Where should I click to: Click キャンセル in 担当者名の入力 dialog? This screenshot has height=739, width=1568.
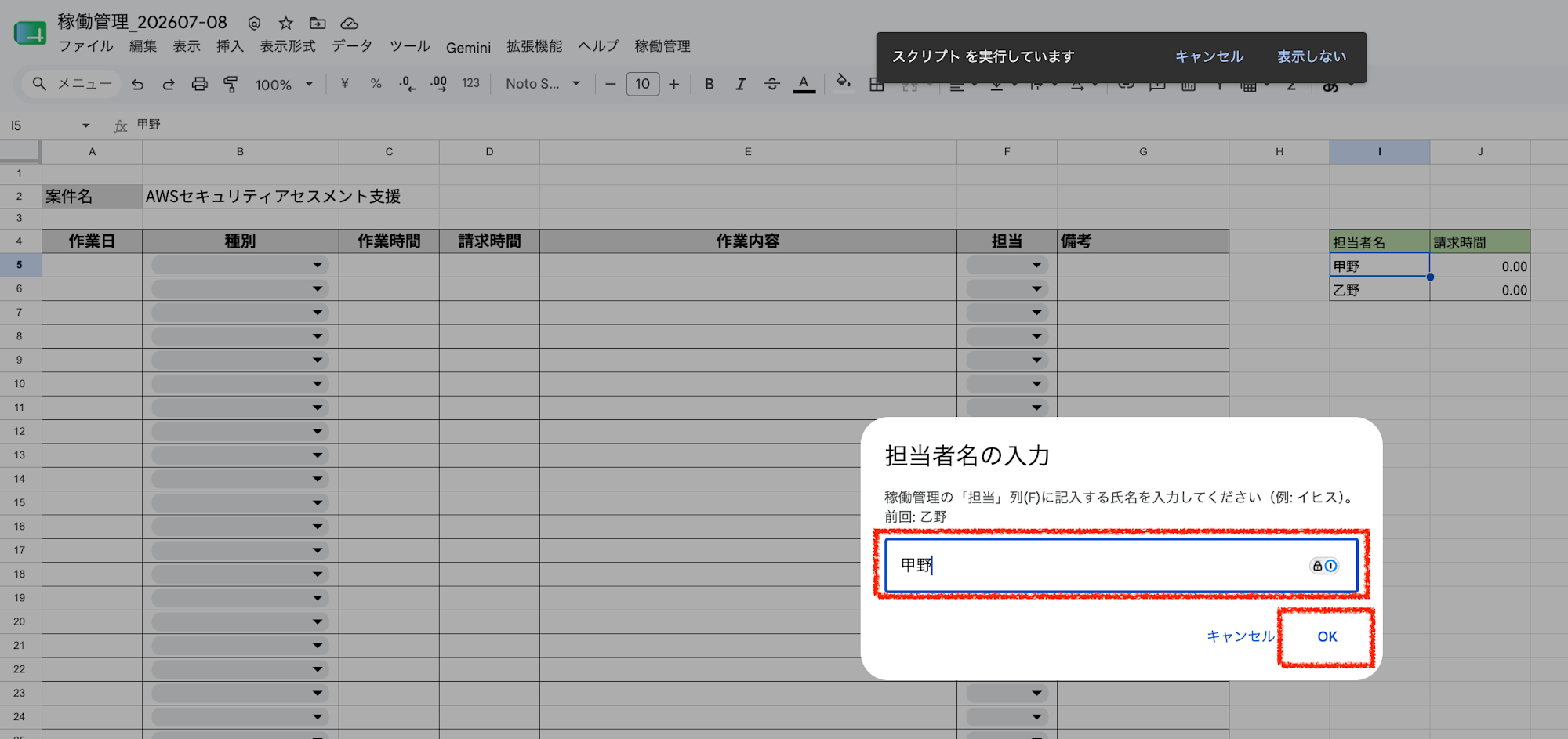point(1240,636)
